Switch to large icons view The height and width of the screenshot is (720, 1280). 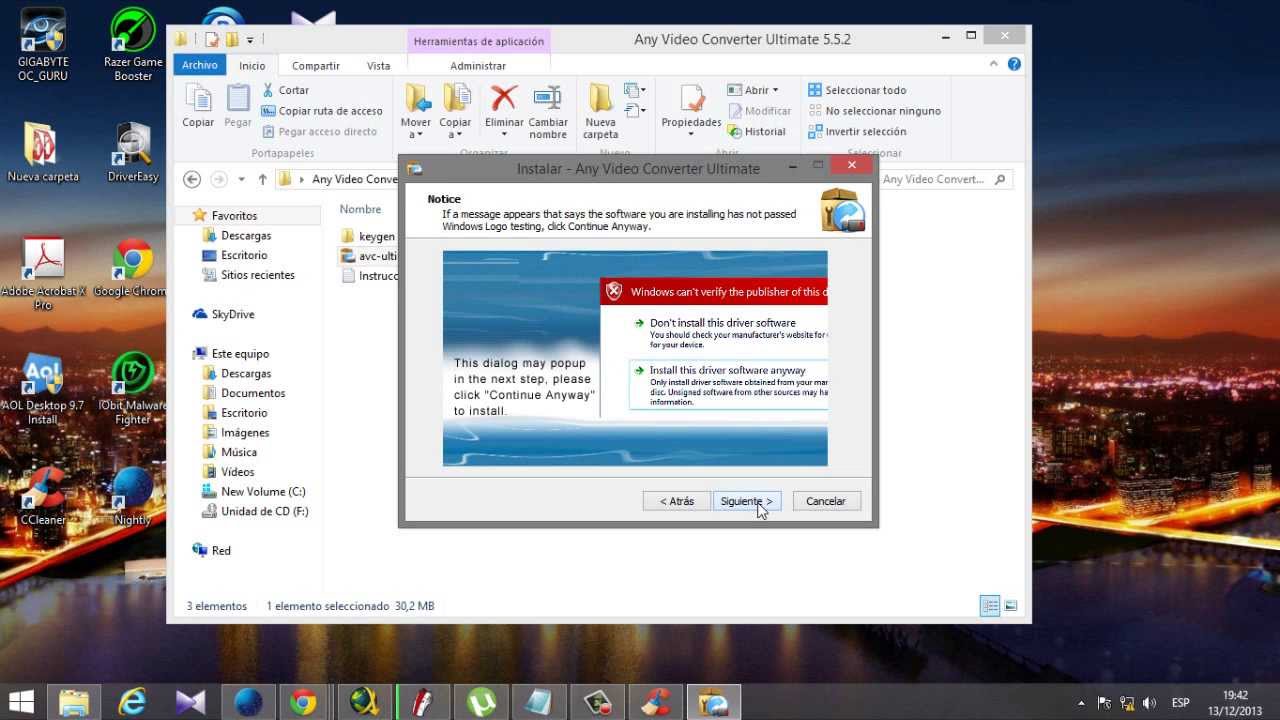[1011, 606]
